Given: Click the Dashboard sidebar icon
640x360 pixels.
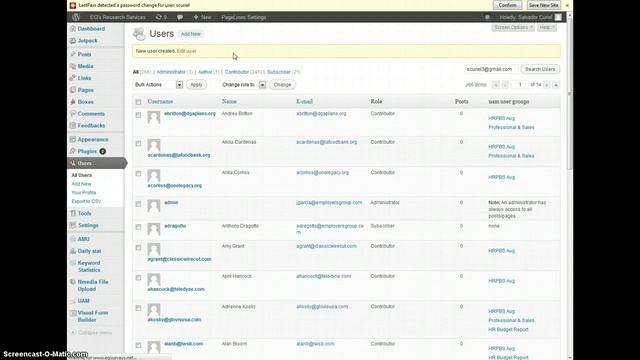Looking at the screenshot, I should pos(73,29).
